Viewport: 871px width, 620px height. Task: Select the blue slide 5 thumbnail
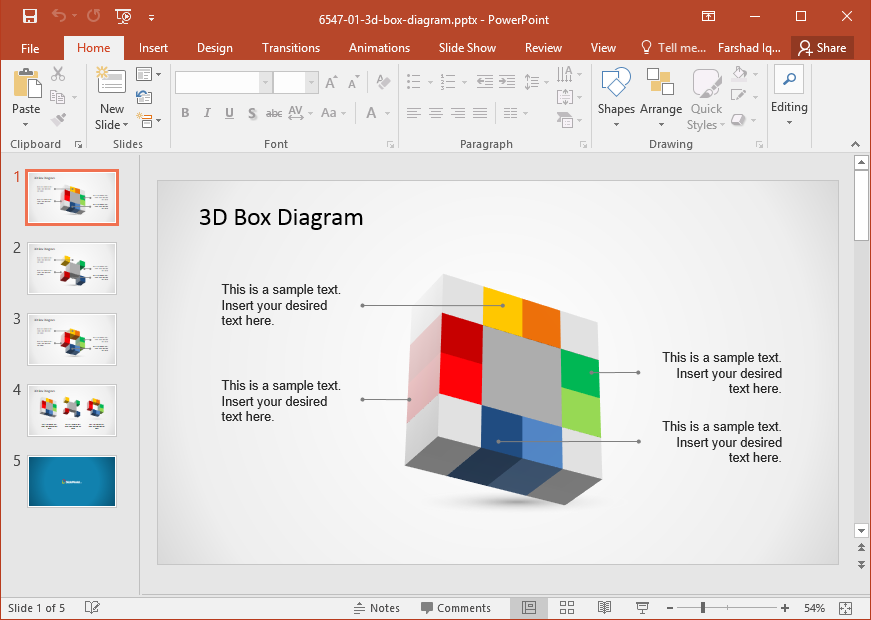(x=72, y=482)
